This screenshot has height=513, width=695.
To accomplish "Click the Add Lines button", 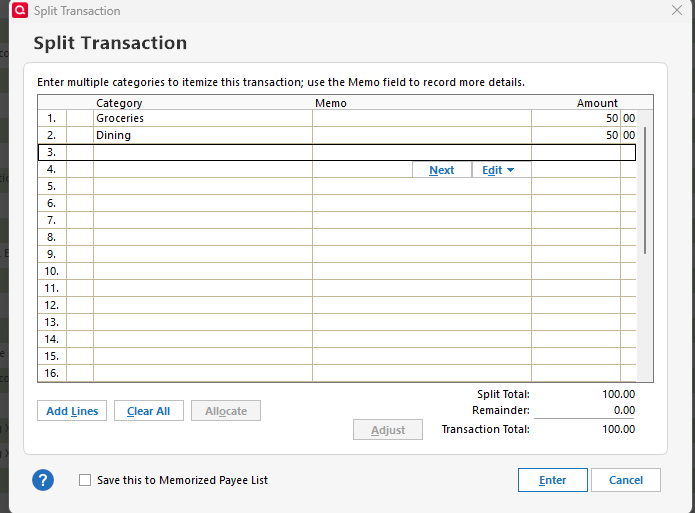I will (72, 411).
